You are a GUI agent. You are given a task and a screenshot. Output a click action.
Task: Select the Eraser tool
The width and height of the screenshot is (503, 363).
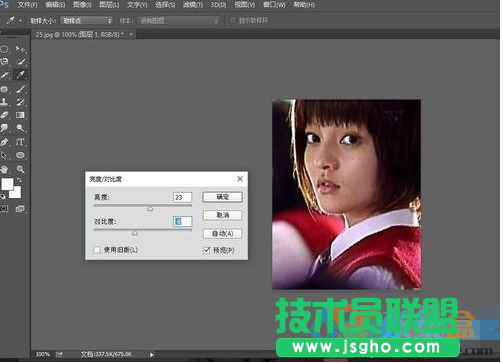[x=4, y=115]
